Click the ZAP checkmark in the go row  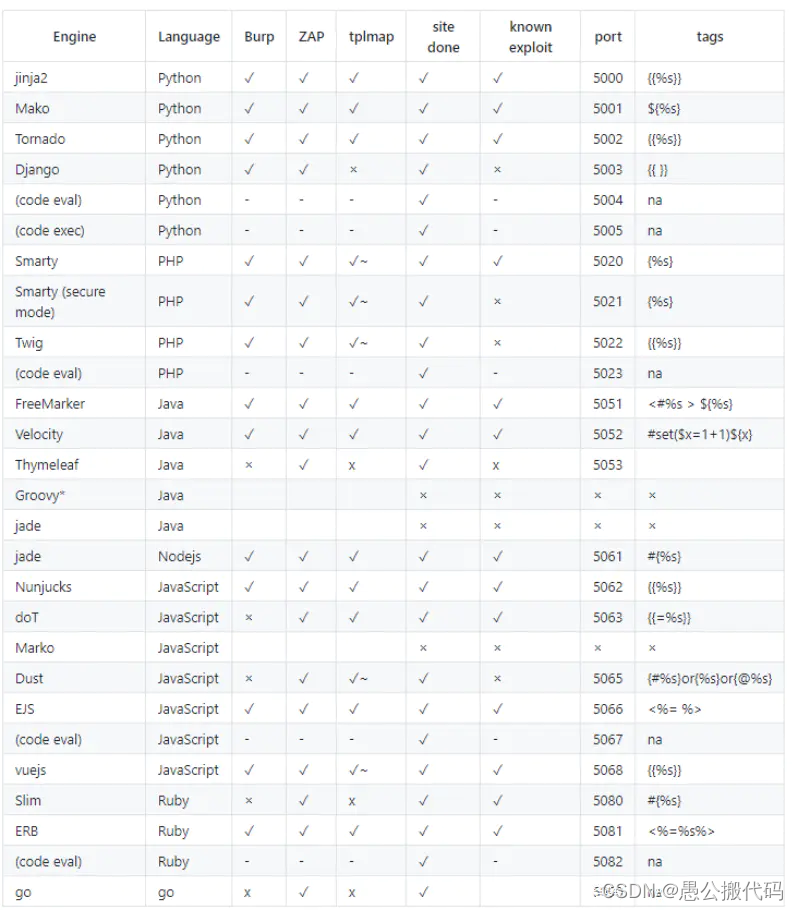(x=303, y=892)
